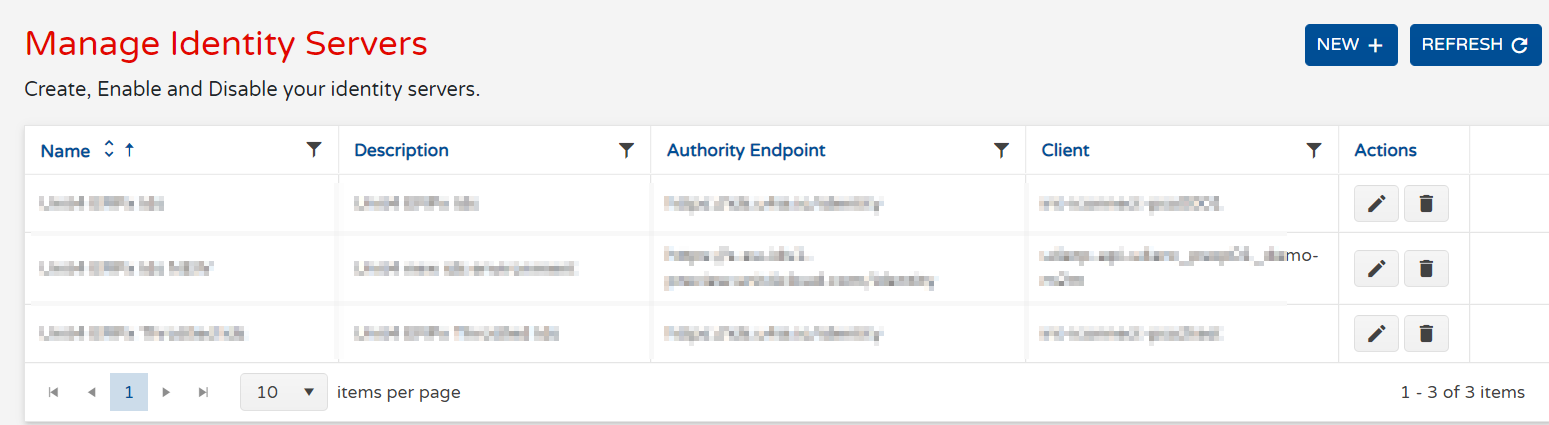Select page 1 in the pager
Screen dimensions: 1549x425
(x=129, y=392)
